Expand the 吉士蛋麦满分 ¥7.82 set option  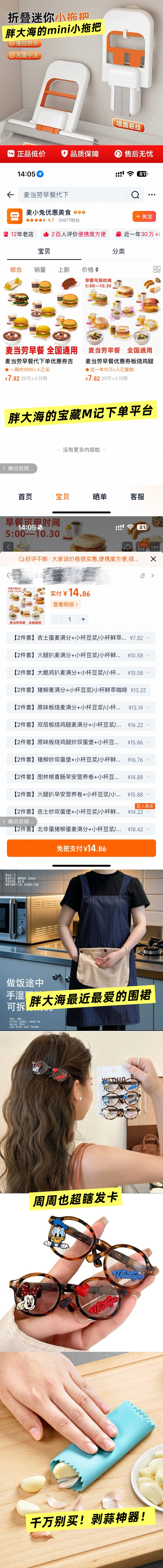149,638
